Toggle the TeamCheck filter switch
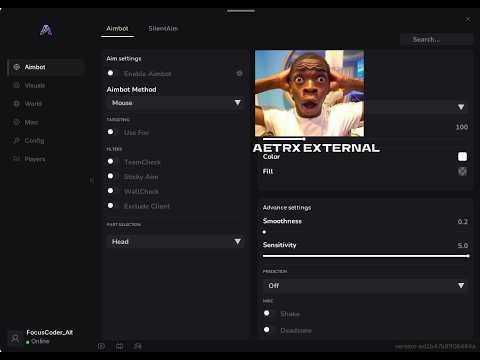The image size is (480, 360). click(x=112, y=162)
